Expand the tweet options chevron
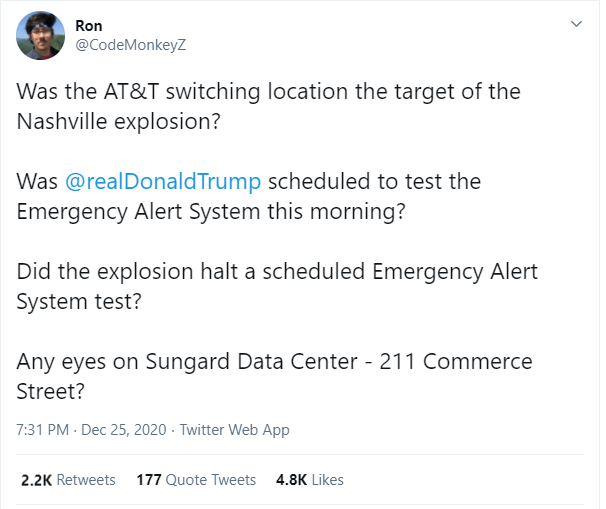The width and height of the screenshot is (606, 509). tap(576, 23)
